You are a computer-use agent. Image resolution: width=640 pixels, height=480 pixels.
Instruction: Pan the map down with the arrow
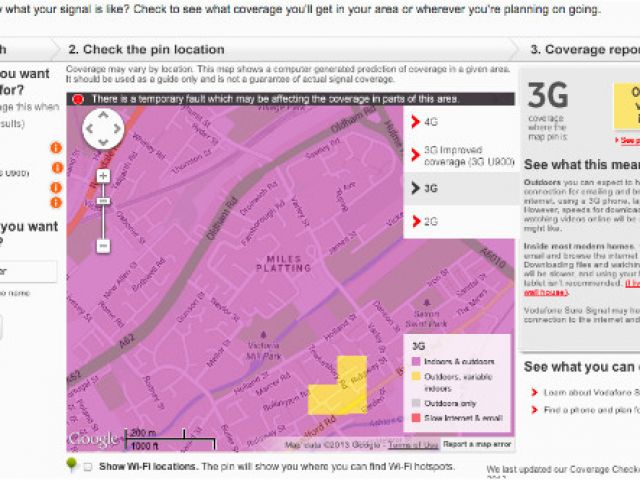pos(103,142)
